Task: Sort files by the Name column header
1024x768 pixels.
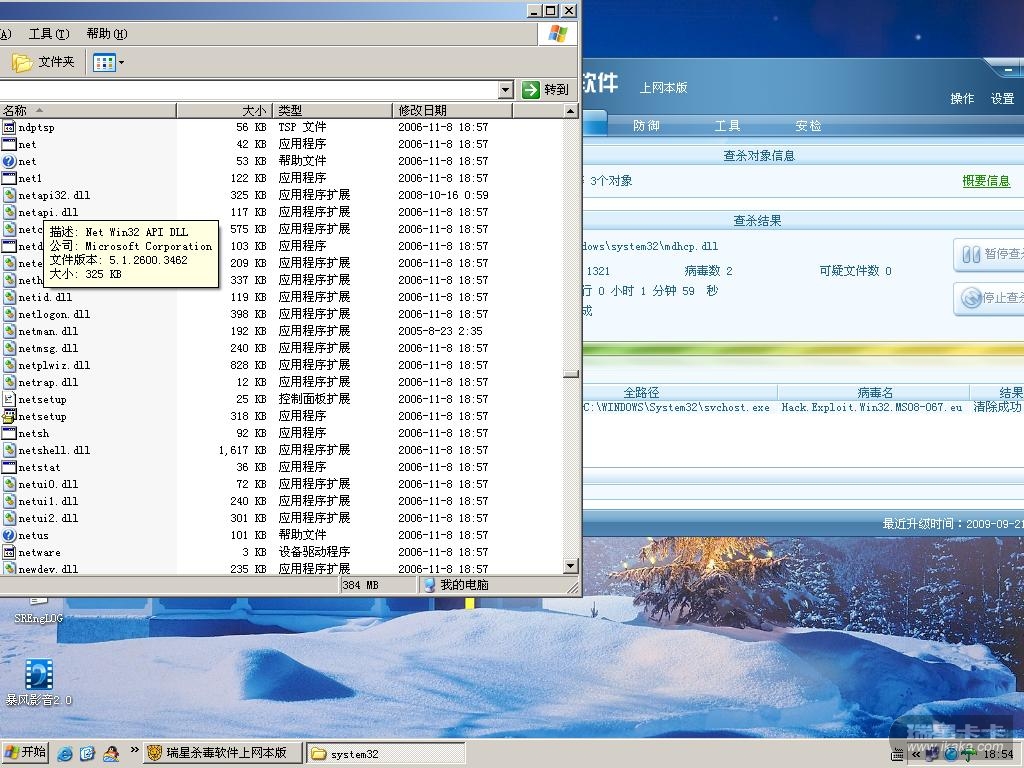Action: (x=88, y=110)
